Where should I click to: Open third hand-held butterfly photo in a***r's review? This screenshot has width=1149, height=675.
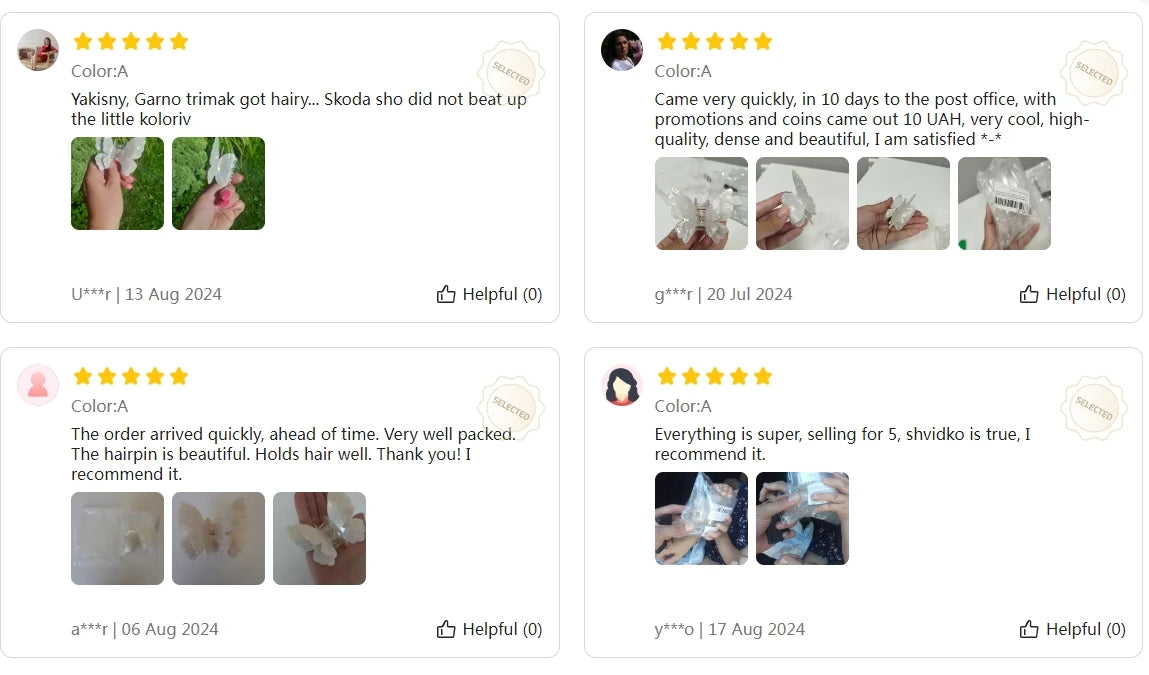click(x=319, y=538)
